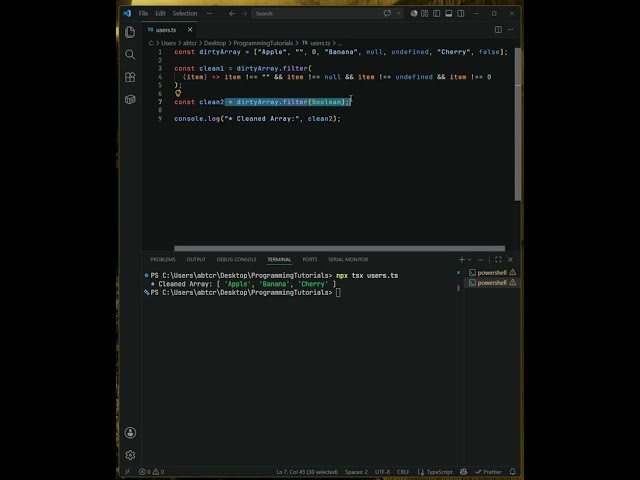Switch to the Output panel tab
640x480 pixels.
click(x=196, y=260)
